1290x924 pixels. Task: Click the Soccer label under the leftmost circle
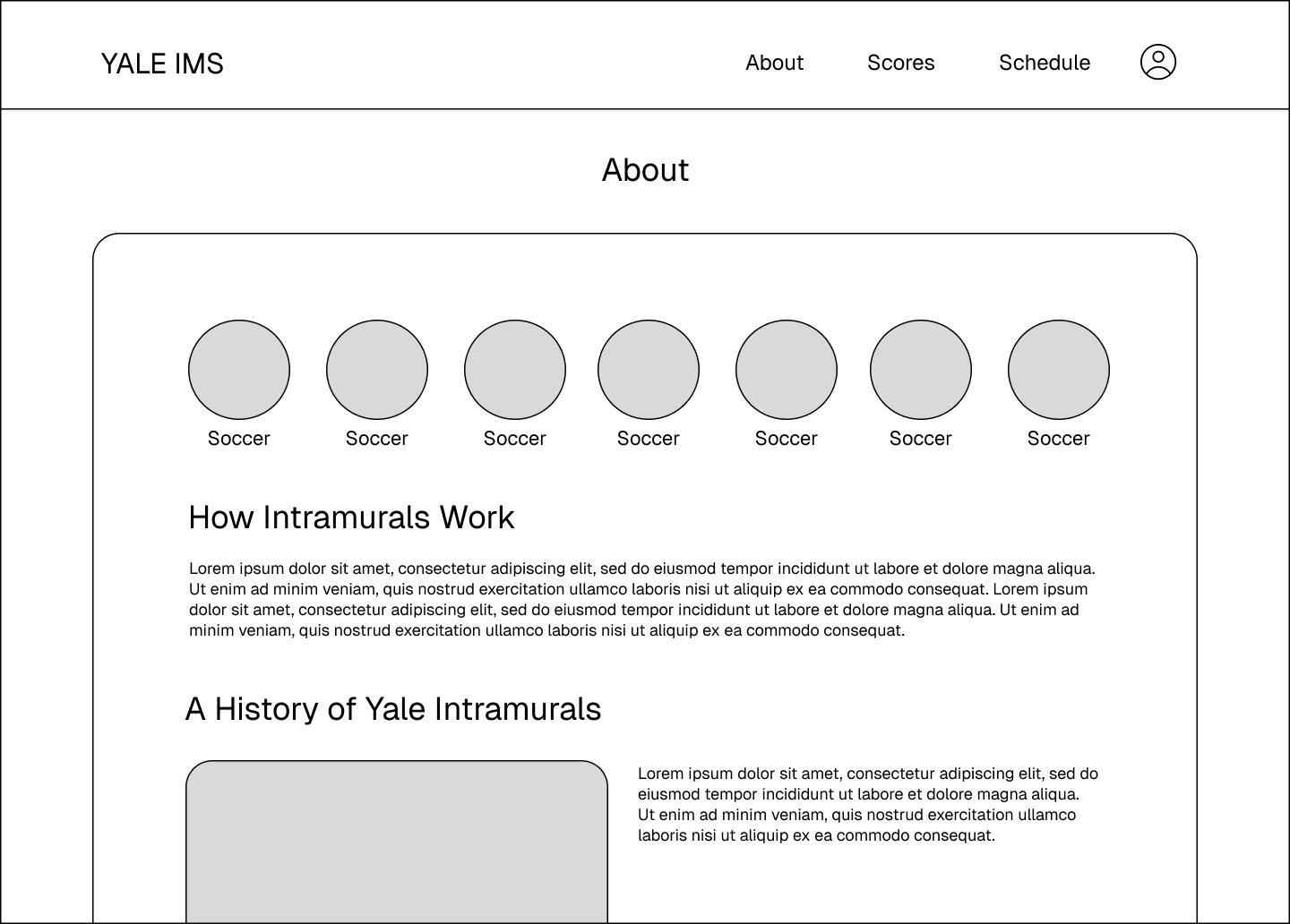(239, 439)
